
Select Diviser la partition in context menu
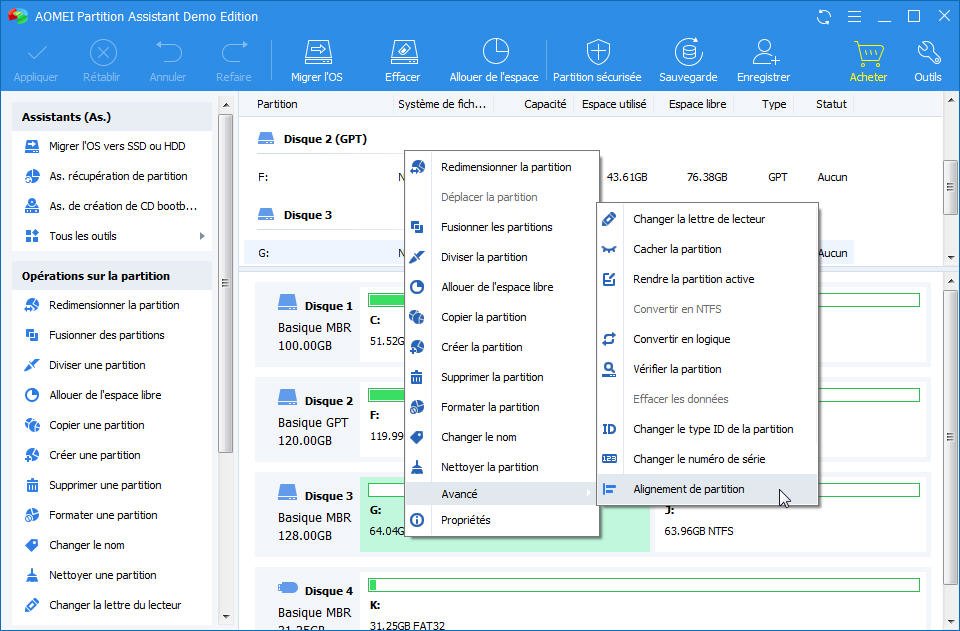tap(501, 257)
